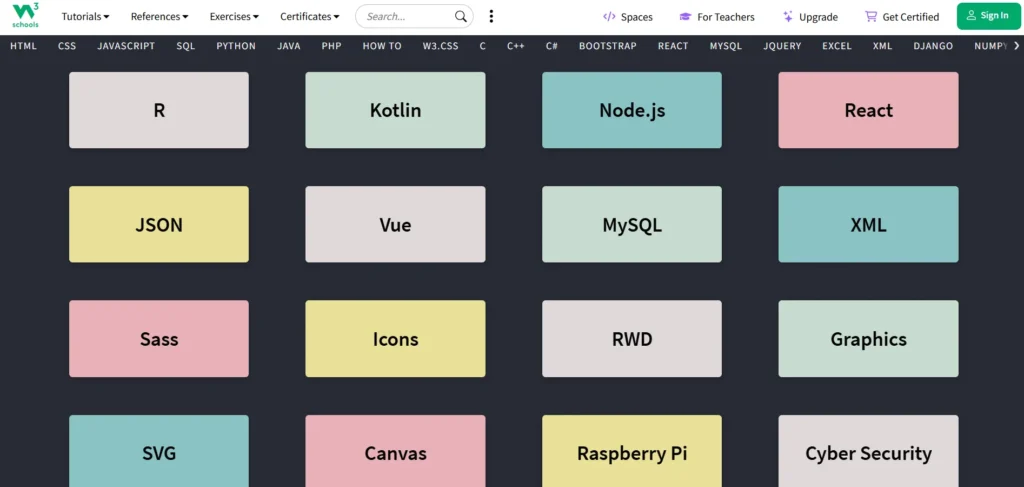Click the Upgrade sparkle link
1024x487 pixels.
810,17
